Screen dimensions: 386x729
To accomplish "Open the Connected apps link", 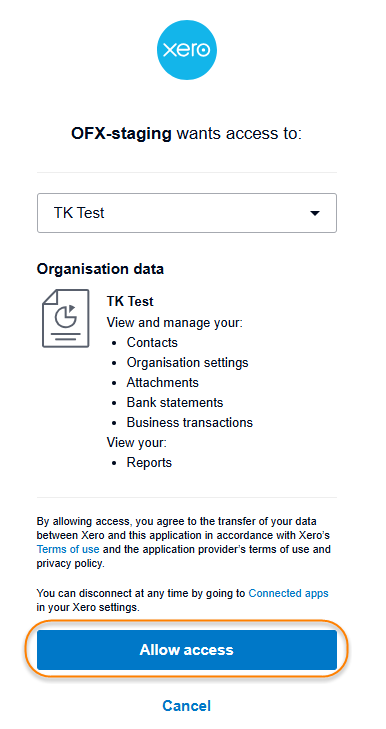I will (x=288, y=593).
